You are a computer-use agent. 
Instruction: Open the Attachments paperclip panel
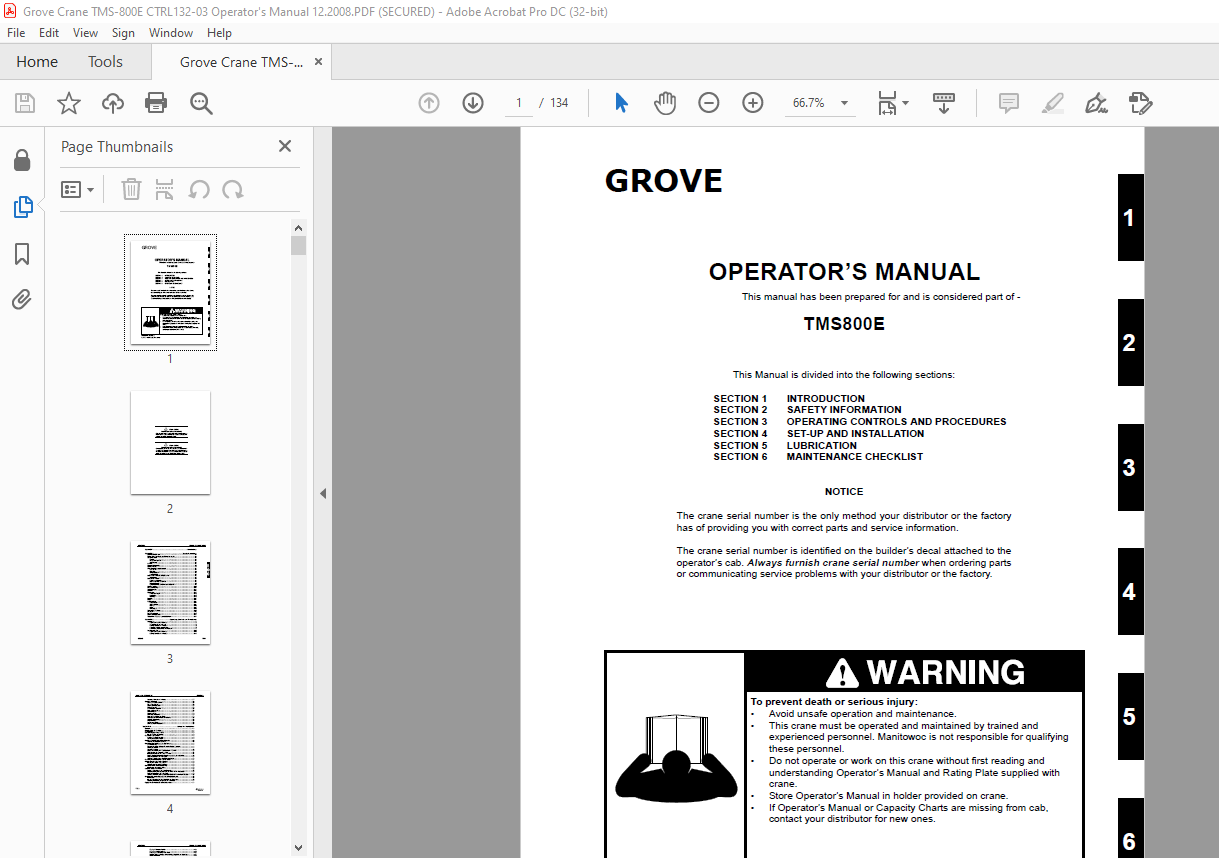click(22, 299)
